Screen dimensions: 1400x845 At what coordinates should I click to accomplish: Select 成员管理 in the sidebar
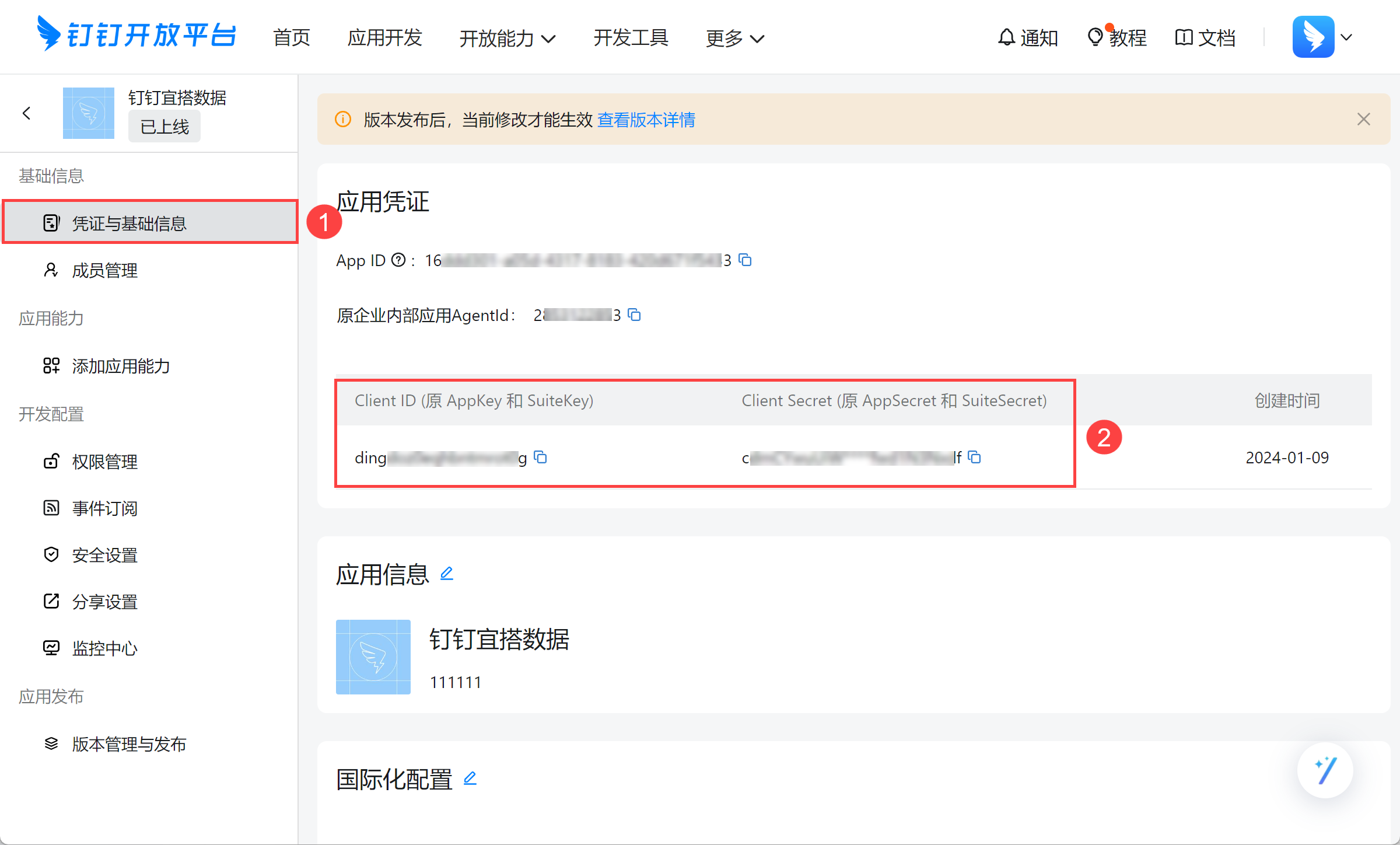[104, 270]
